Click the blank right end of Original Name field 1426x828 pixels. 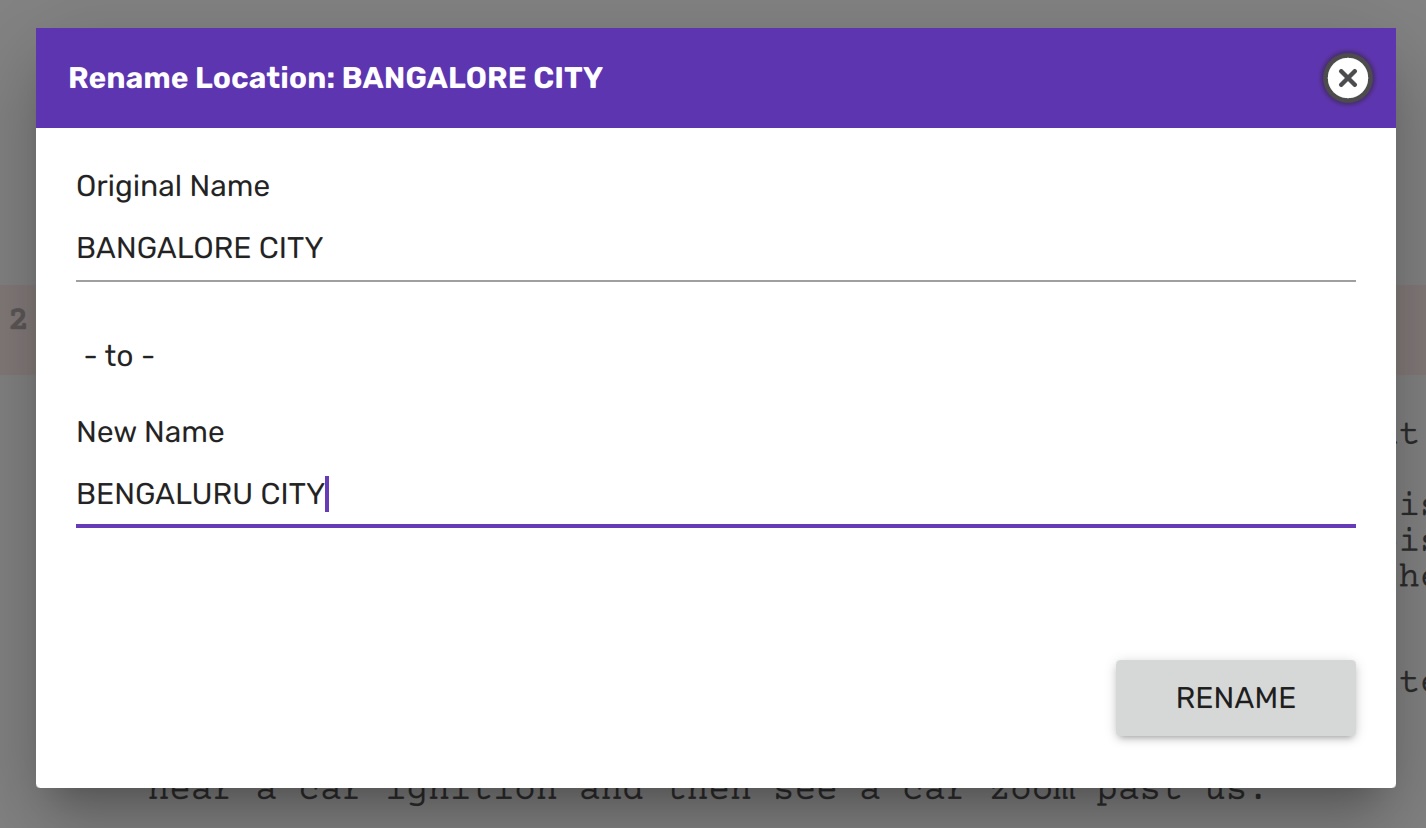[x=1100, y=248]
